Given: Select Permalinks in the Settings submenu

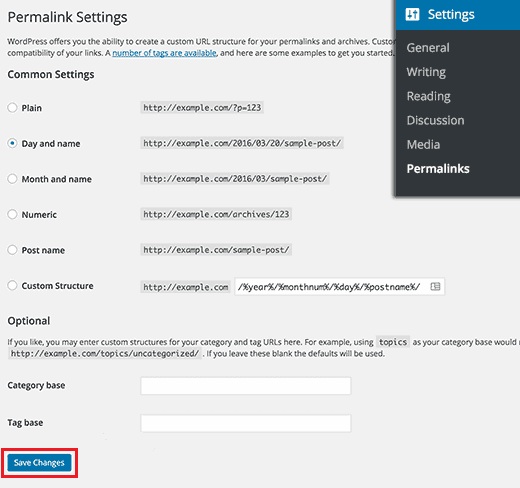Looking at the screenshot, I should (x=438, y=169).
